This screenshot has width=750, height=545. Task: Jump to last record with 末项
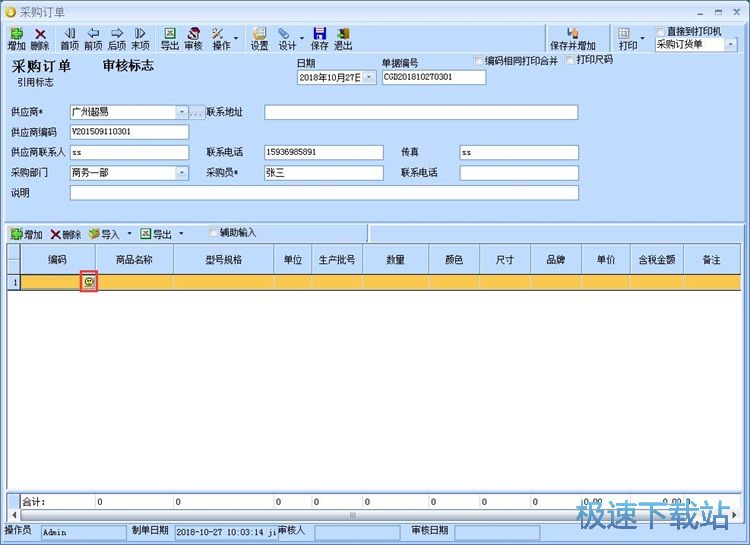[x=140, y=39]
